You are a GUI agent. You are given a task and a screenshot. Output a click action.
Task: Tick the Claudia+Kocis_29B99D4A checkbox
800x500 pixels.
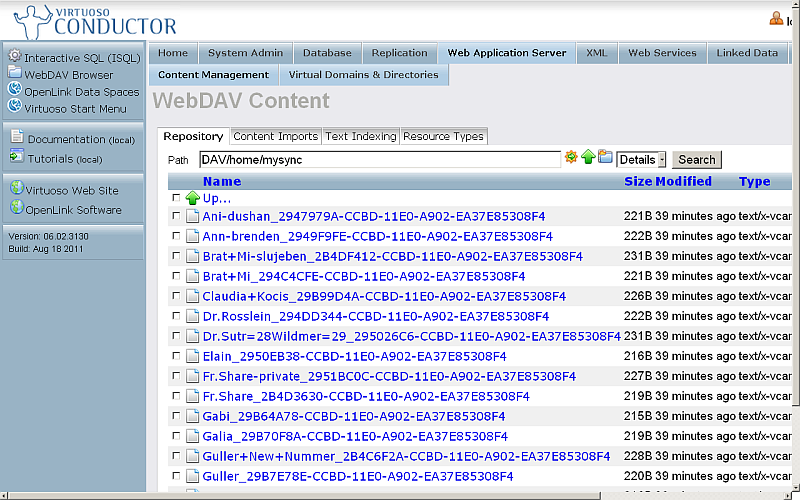(x=177, y=297)
